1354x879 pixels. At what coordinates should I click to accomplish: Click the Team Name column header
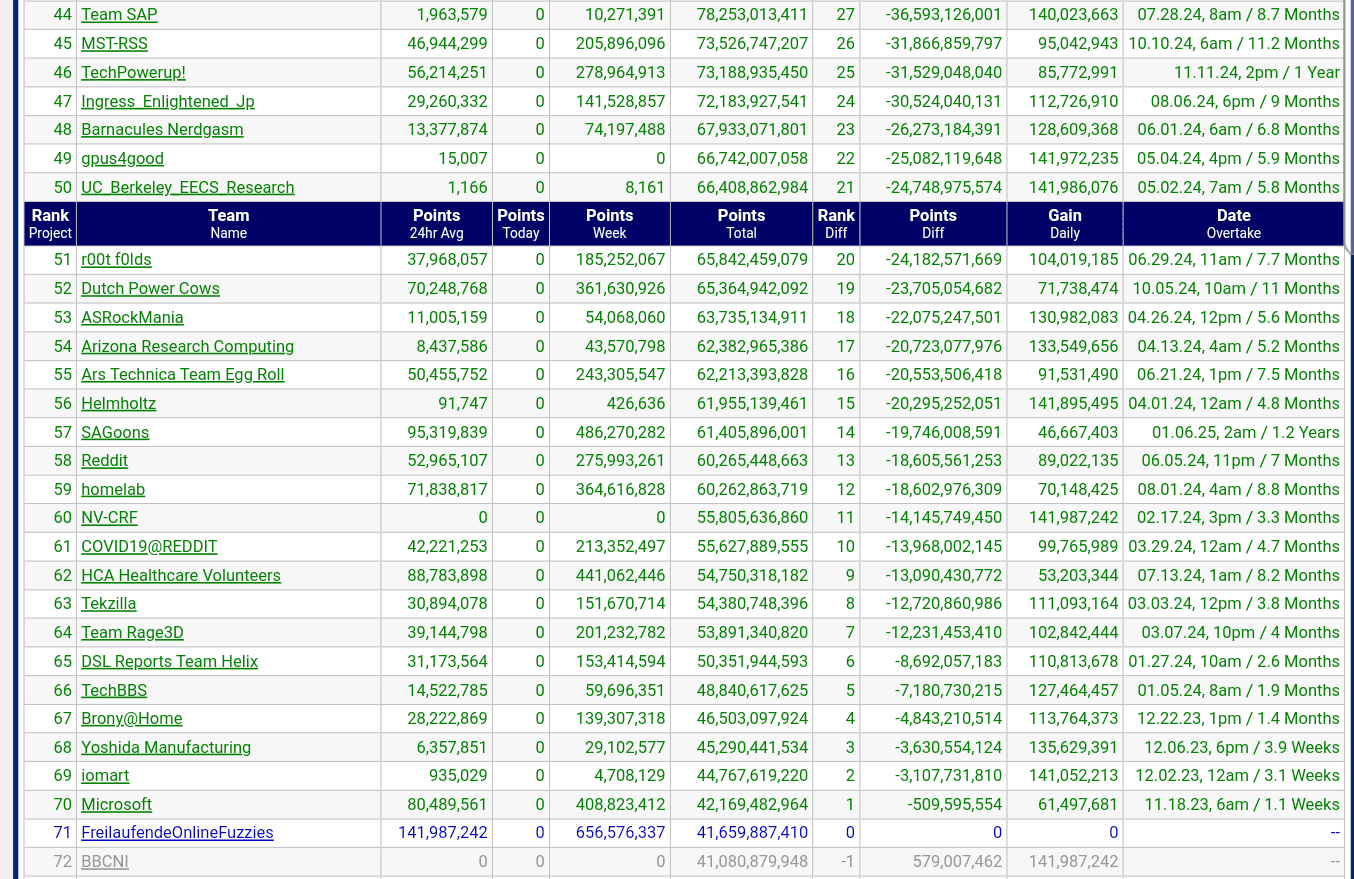pyautogui.click(x=228, y=224)
